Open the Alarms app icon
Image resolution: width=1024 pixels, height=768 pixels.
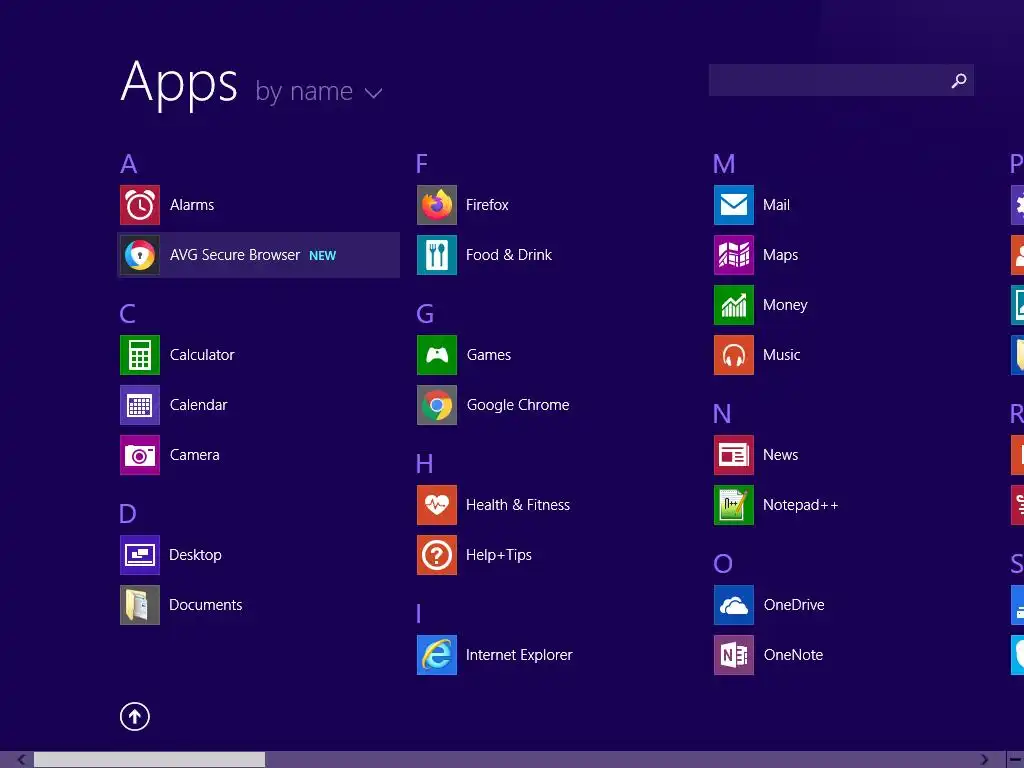pos(140,205)
